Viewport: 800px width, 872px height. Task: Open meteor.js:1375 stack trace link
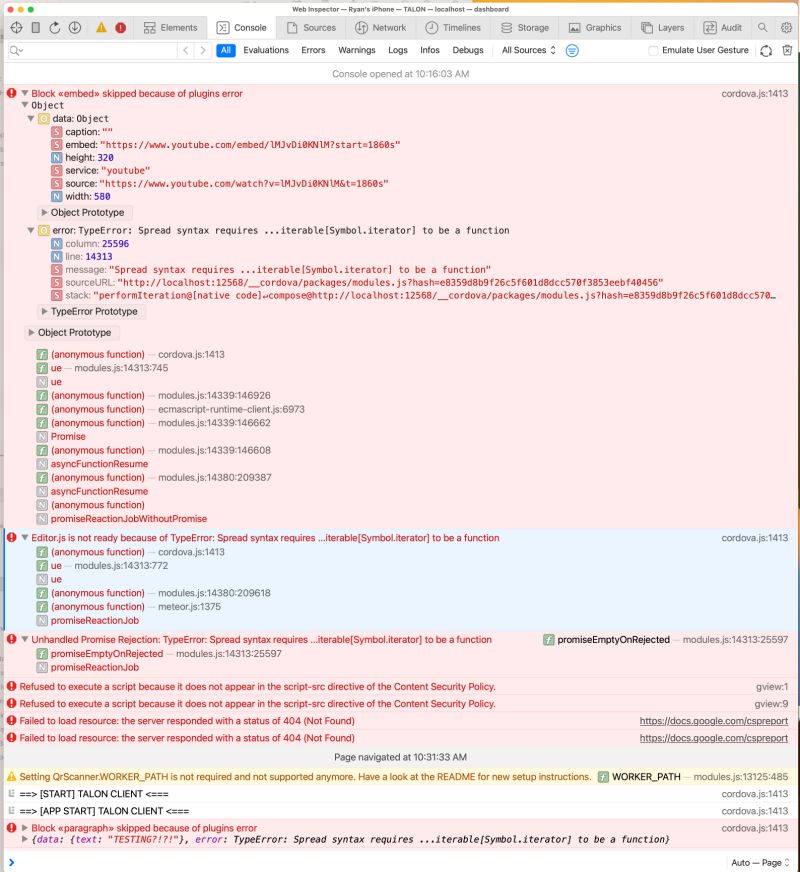tap(189, 607)
